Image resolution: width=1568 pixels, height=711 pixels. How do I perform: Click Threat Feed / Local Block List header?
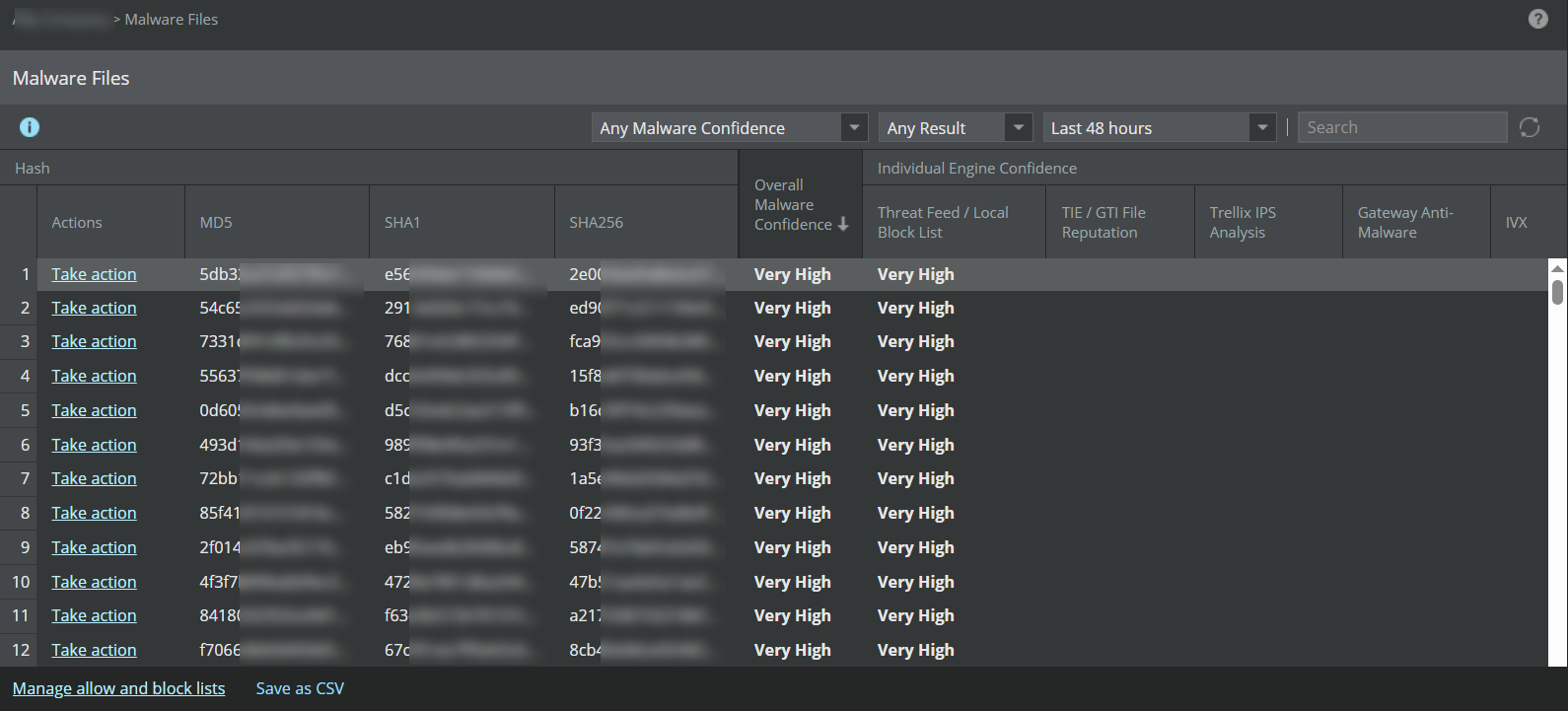(x=954, y=222)
